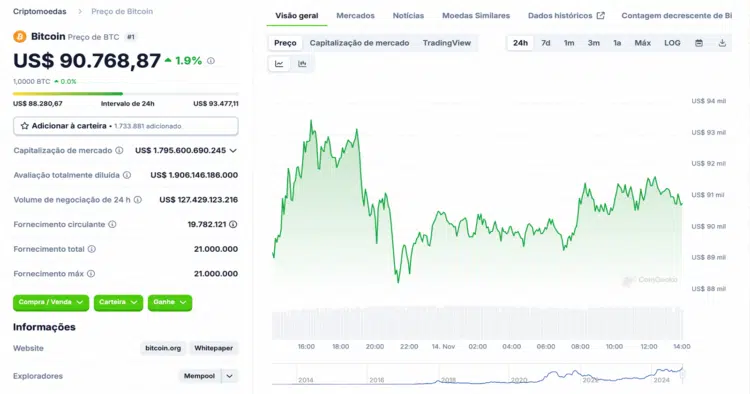The height and width of the screenshot is (394, 750).
Task: Click info icon beside Volume de negociação
Action: 138,200
